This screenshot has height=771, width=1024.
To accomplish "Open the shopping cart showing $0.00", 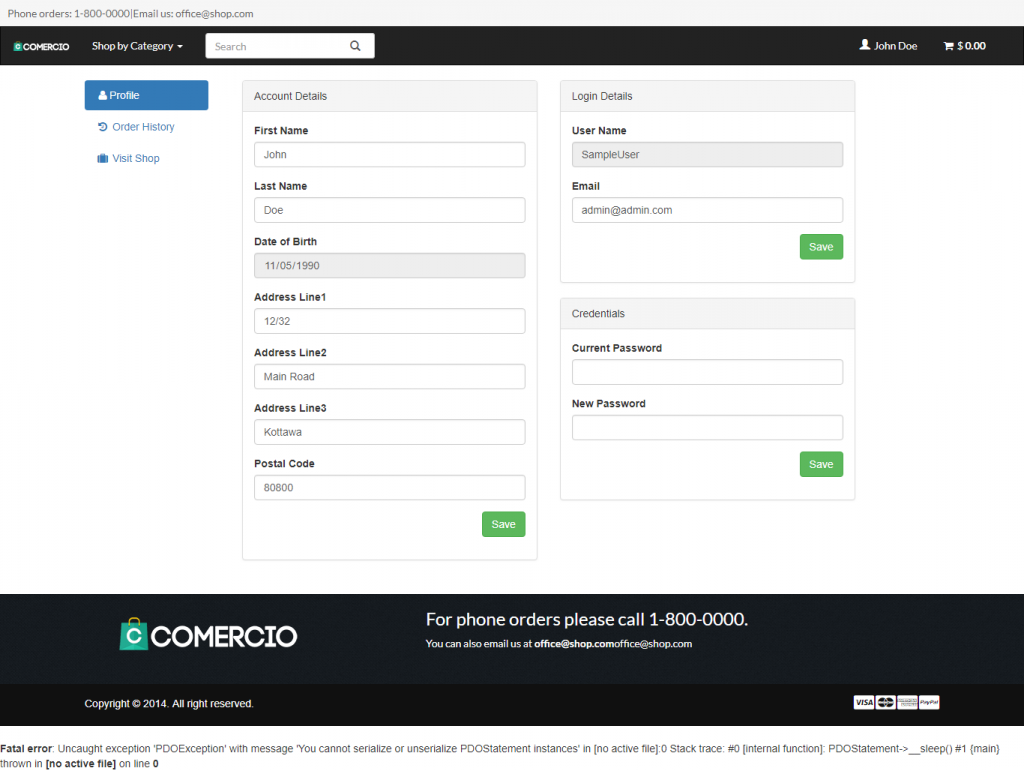I will [x=964, y=46].
